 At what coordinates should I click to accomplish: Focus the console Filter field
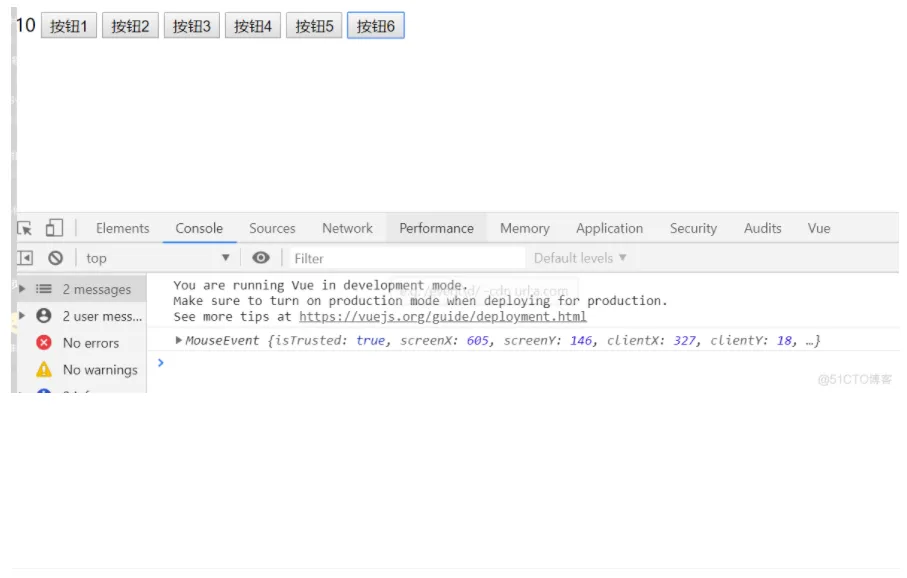pyautogui.click(x=407, y=258)
